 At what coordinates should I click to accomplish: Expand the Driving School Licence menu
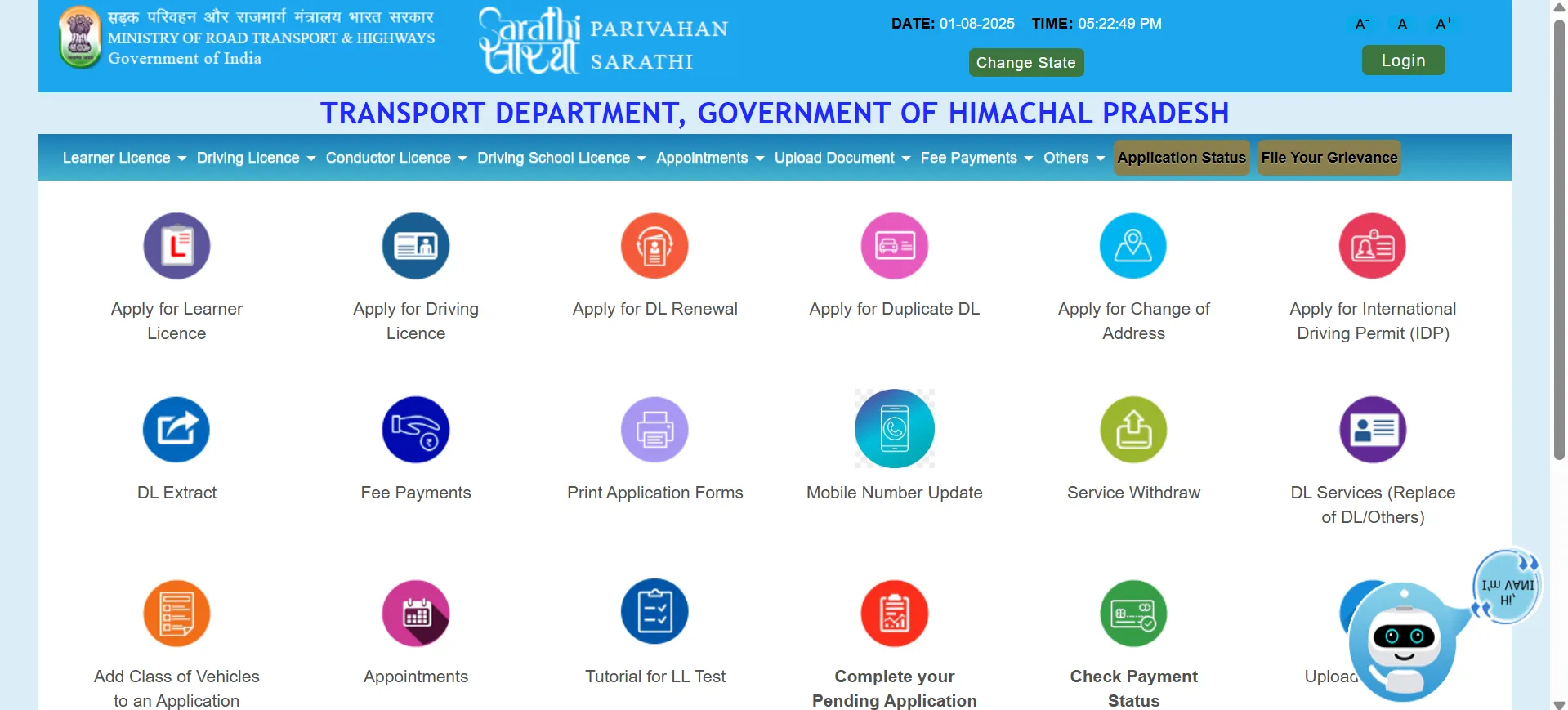(x=561, y=158)
